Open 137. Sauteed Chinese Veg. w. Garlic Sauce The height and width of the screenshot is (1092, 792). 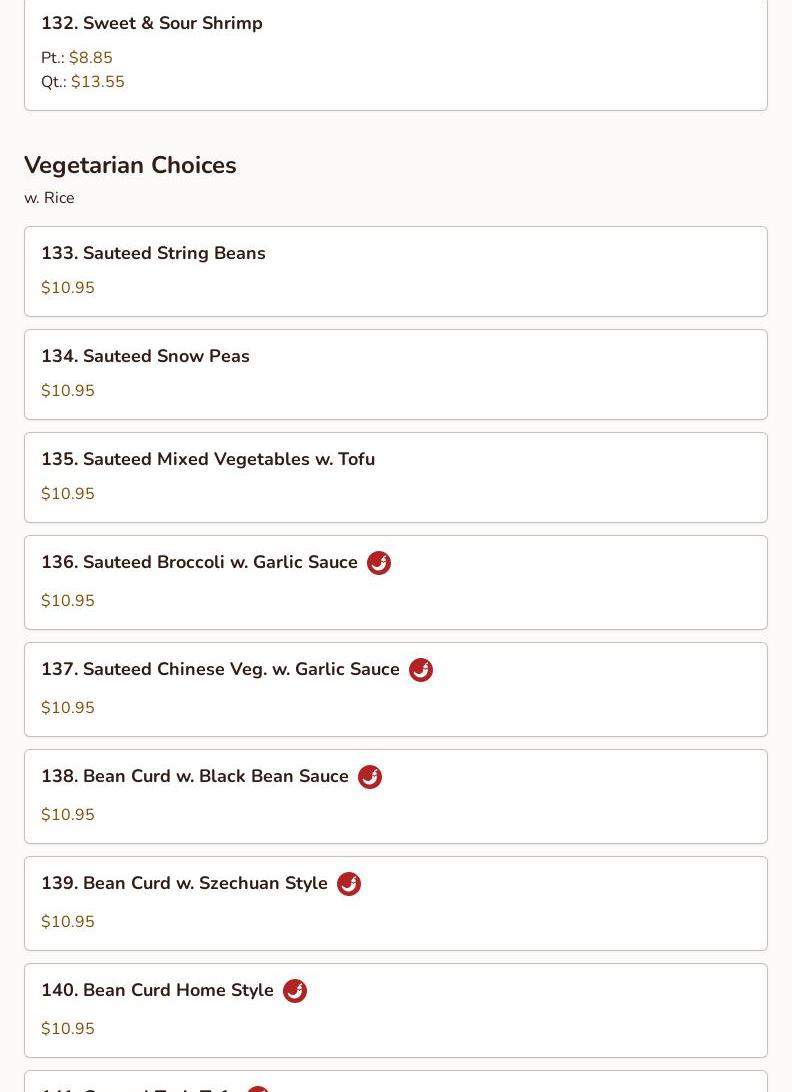(396, 689)
